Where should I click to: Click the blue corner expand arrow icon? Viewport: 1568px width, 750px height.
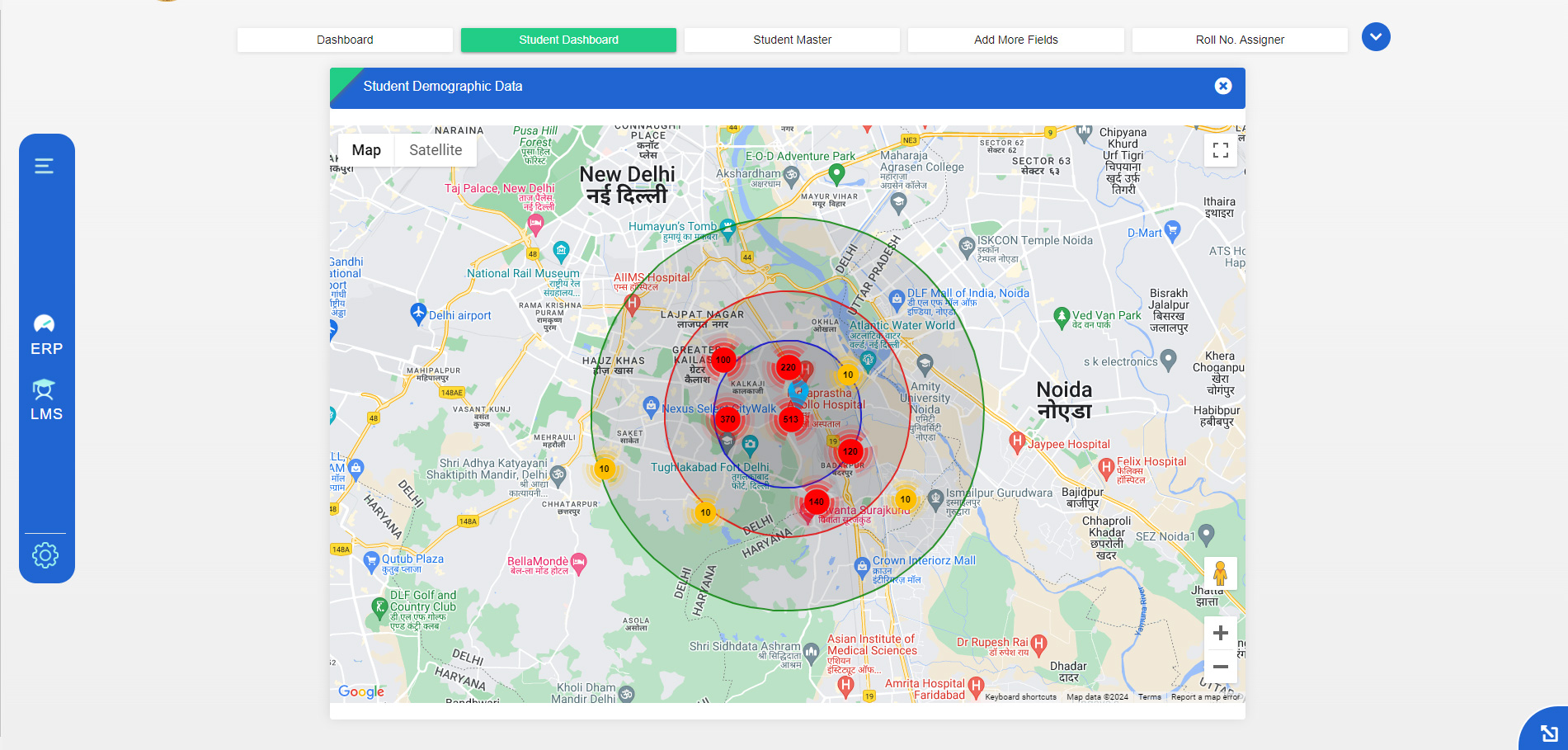click(1549, 733)
